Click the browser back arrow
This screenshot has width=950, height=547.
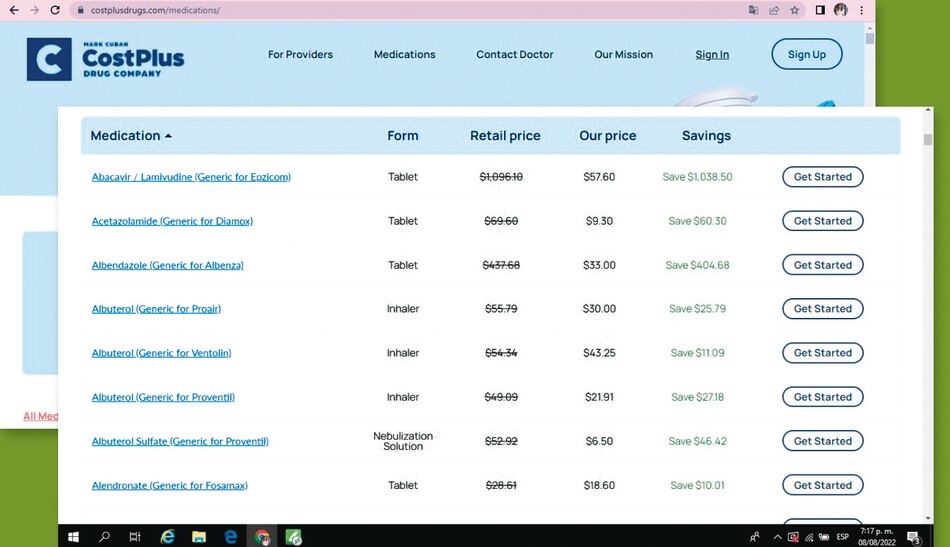point(13,10)
